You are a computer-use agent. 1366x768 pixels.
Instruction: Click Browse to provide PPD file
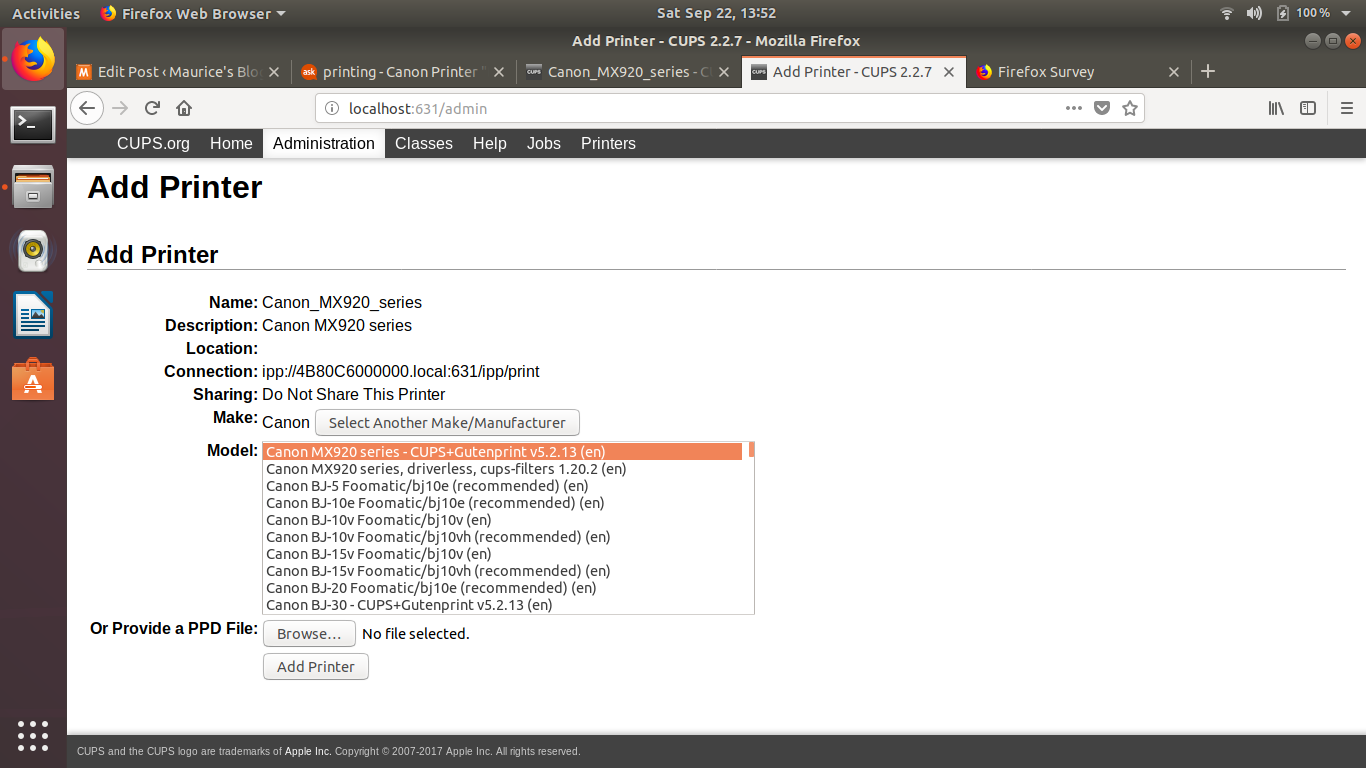click(x=309, y=634)
